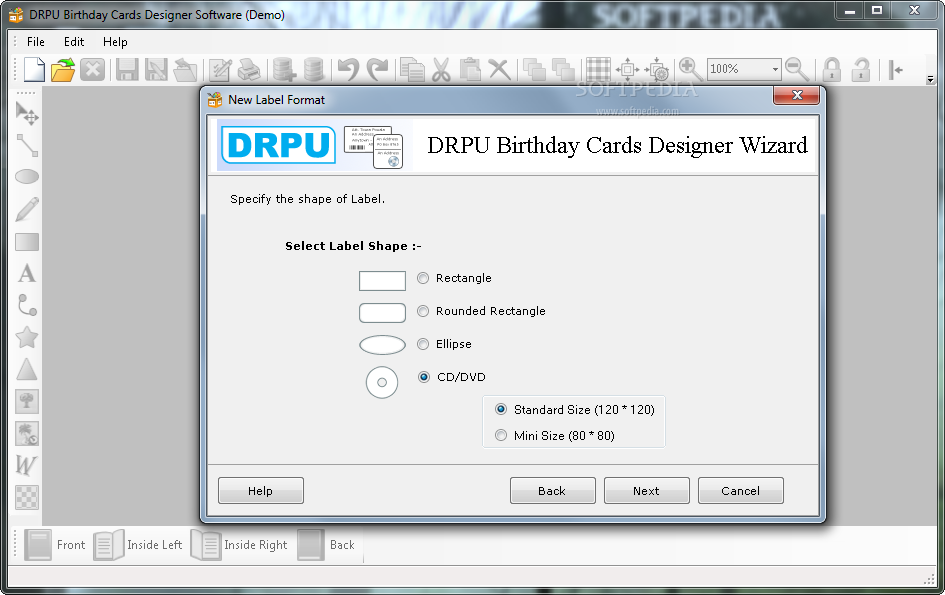Select the pencil tool
The width and height of the screenshot is (945, 595).
tap(27, 209)
